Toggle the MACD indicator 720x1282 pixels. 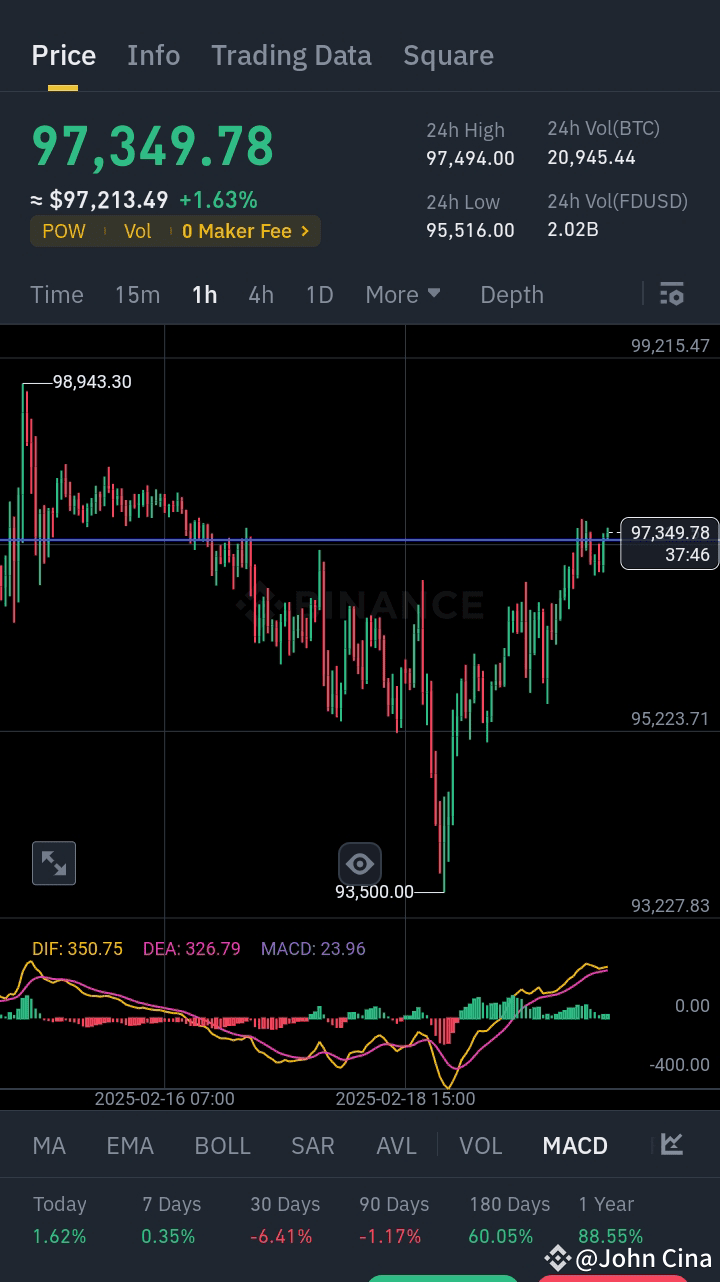tap(575, 1146)
